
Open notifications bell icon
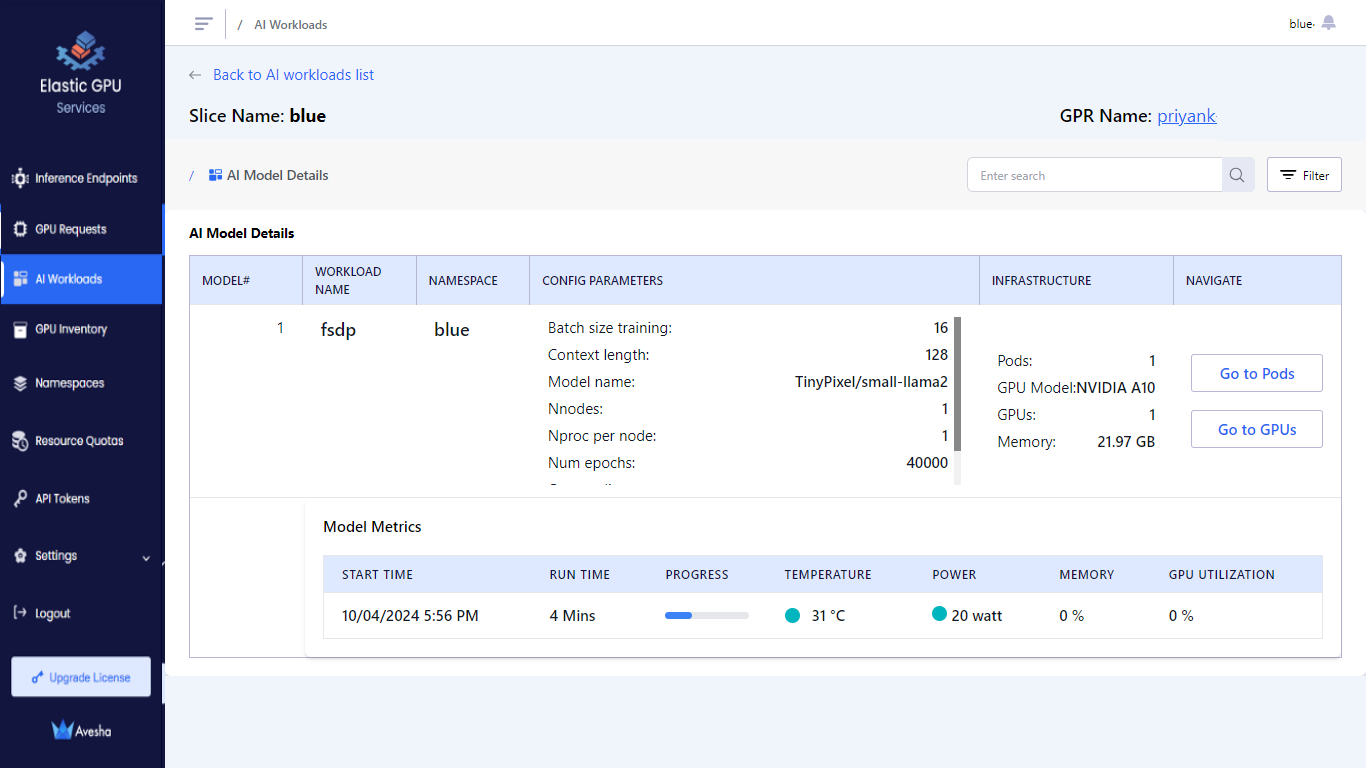(1328, 23)
